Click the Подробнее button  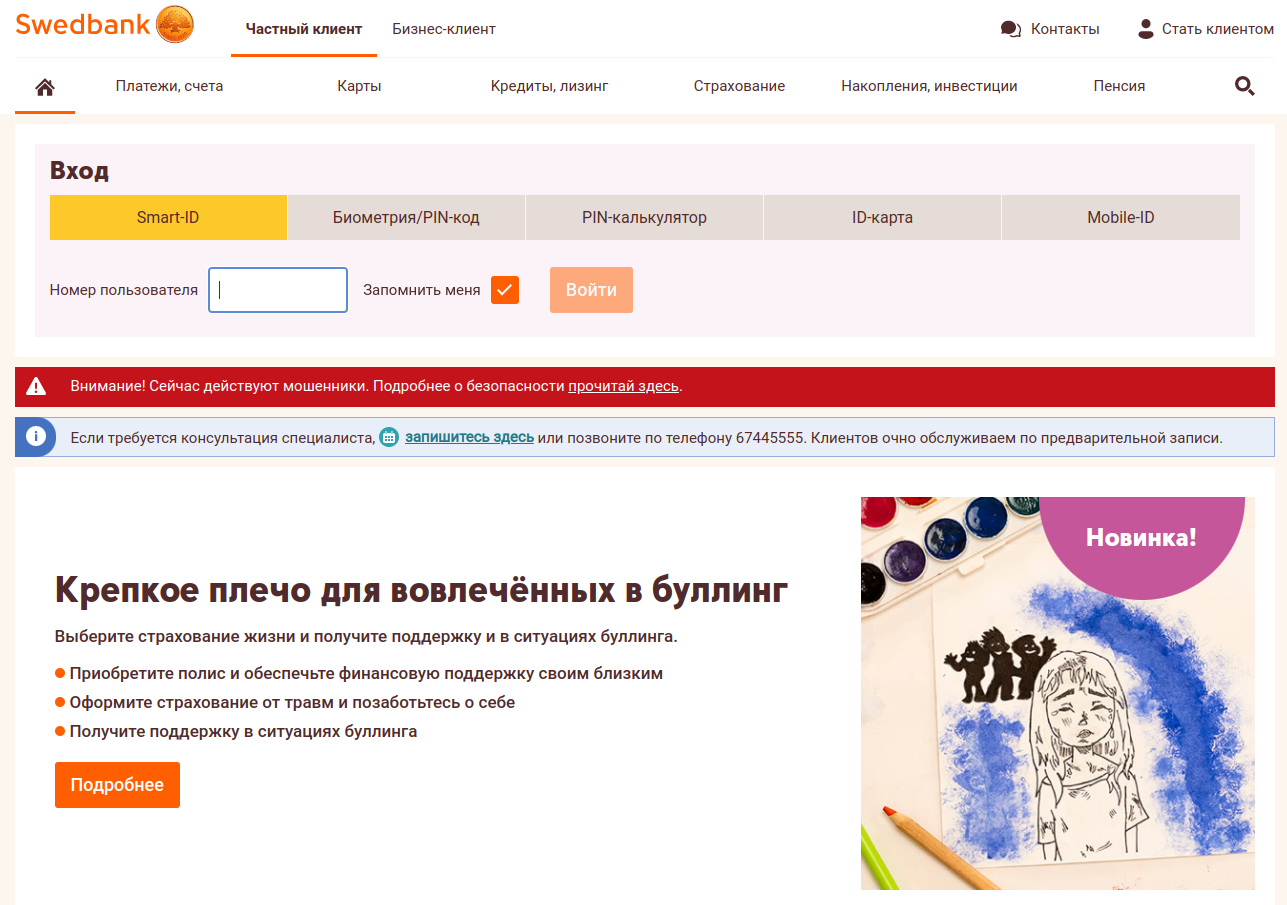tap(117, 785)
